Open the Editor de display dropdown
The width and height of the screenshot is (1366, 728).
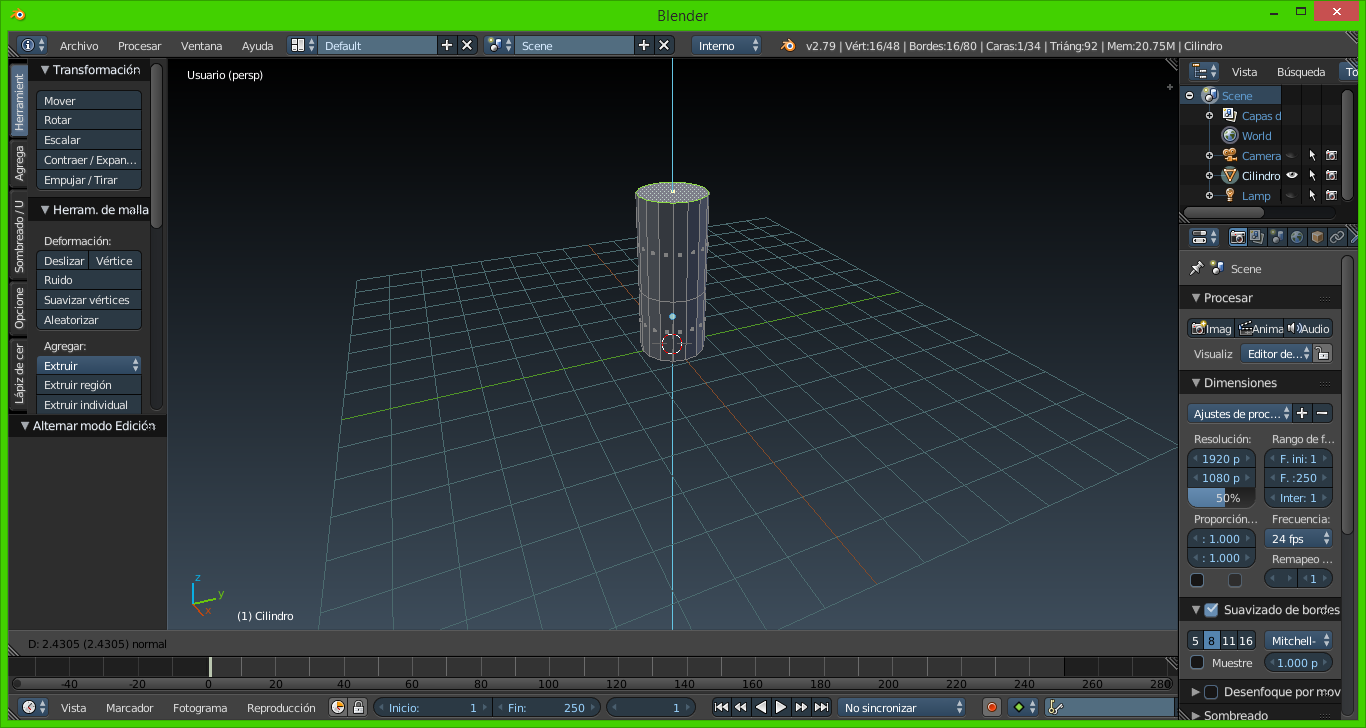click(1276, 353)
